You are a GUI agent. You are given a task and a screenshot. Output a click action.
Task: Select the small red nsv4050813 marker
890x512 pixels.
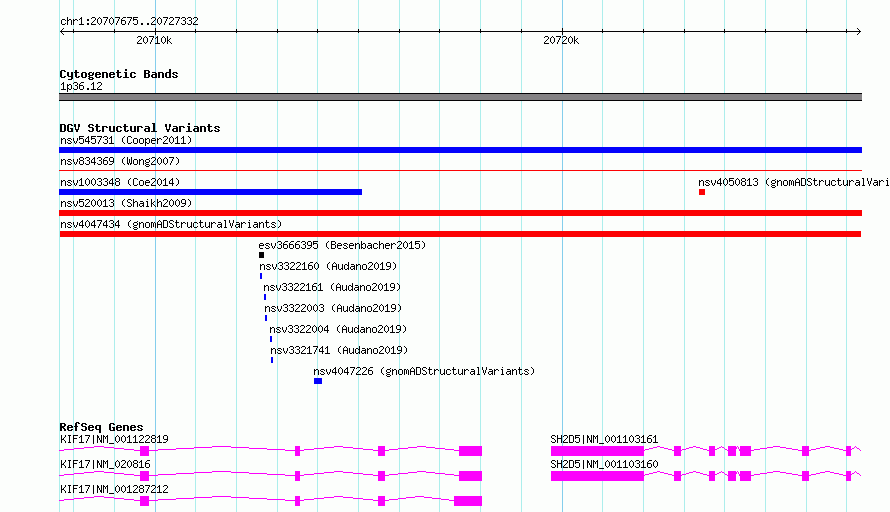(x=702, y=192)
